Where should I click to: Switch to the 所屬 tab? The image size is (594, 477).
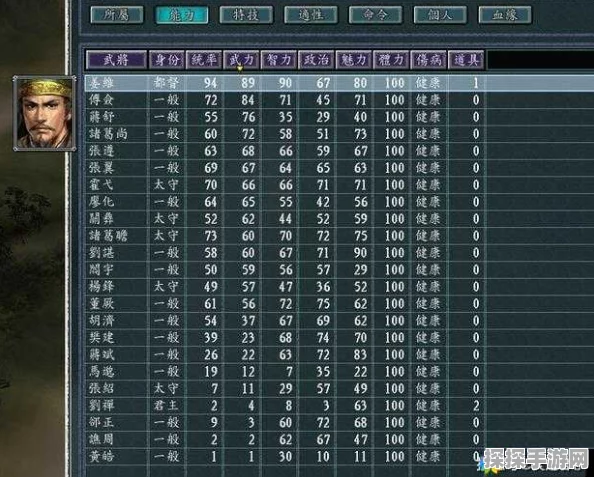[117, 15]
